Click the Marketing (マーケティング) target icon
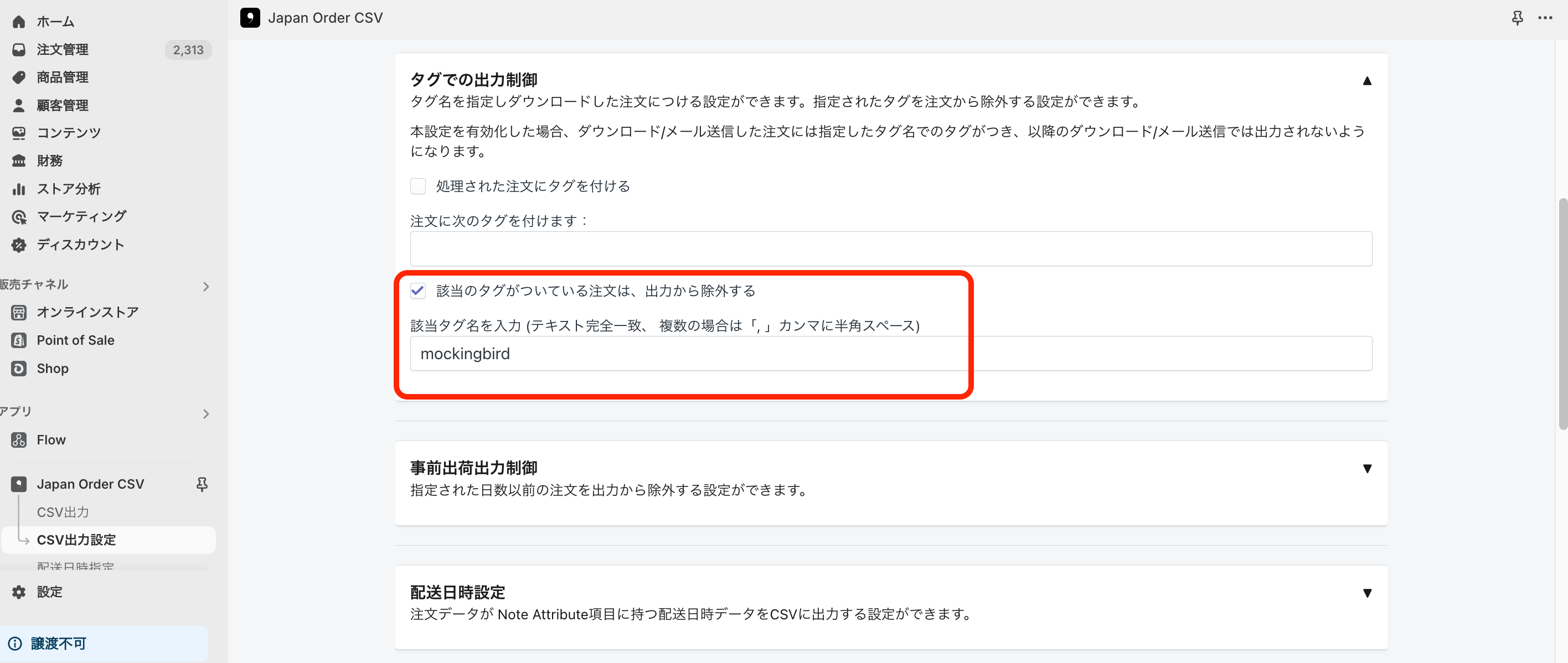The image size is (1568, 663). click(x=19, y=216)
